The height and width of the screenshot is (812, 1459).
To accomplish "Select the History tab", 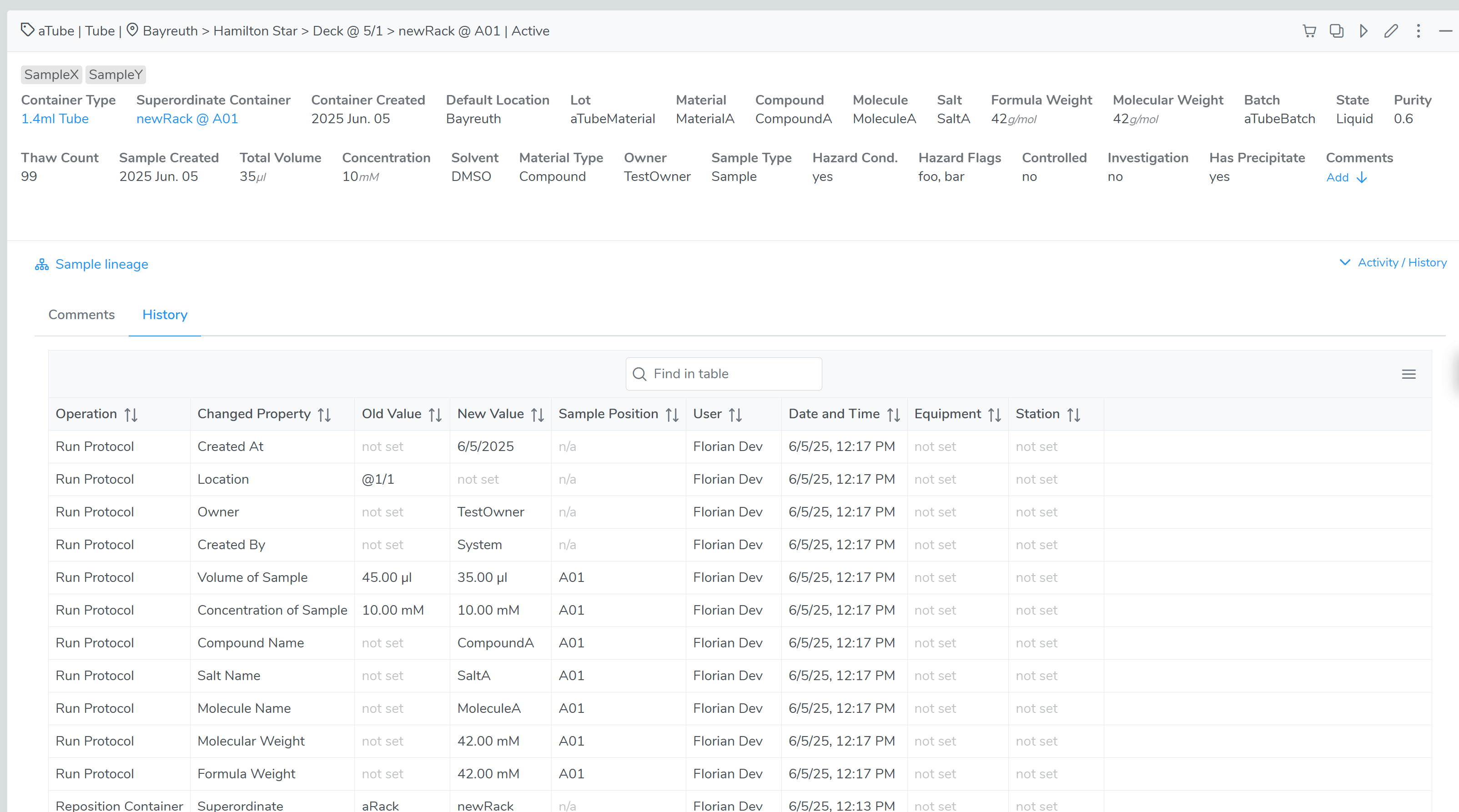I will coord(165,315).
